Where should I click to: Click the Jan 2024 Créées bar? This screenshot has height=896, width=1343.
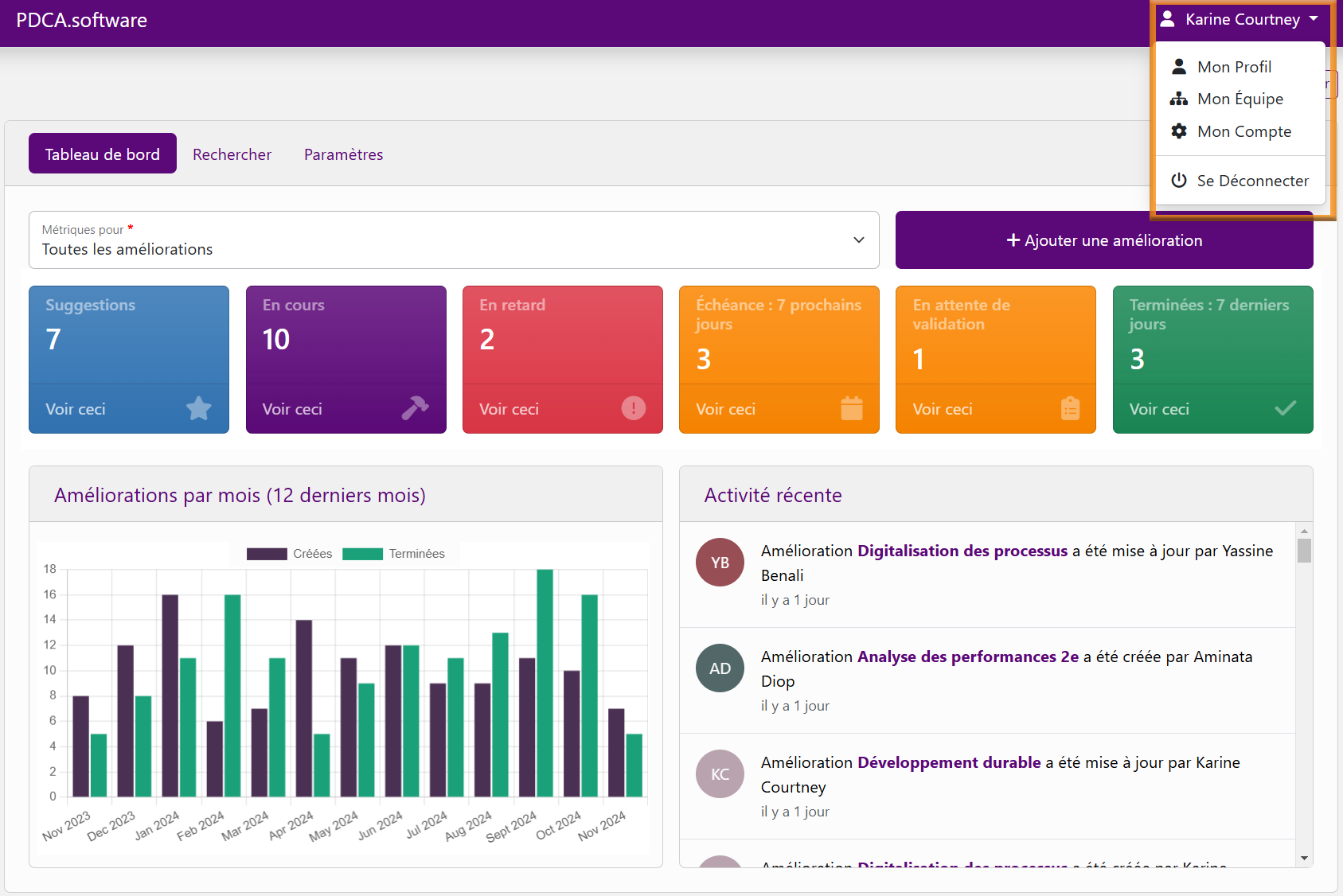click(170, 695)
